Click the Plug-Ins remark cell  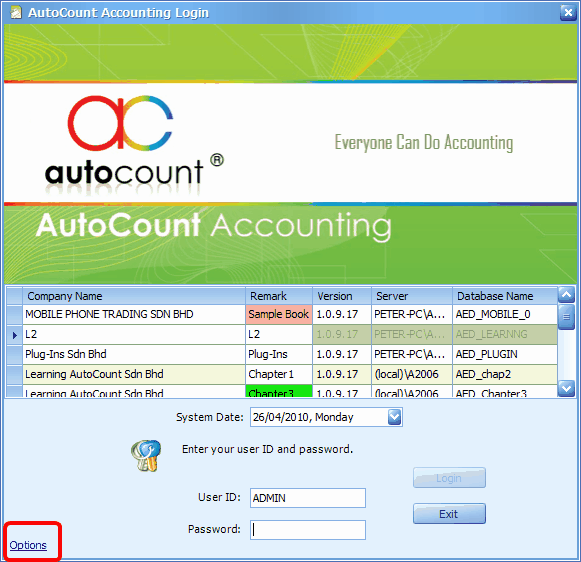coord(279,354)
